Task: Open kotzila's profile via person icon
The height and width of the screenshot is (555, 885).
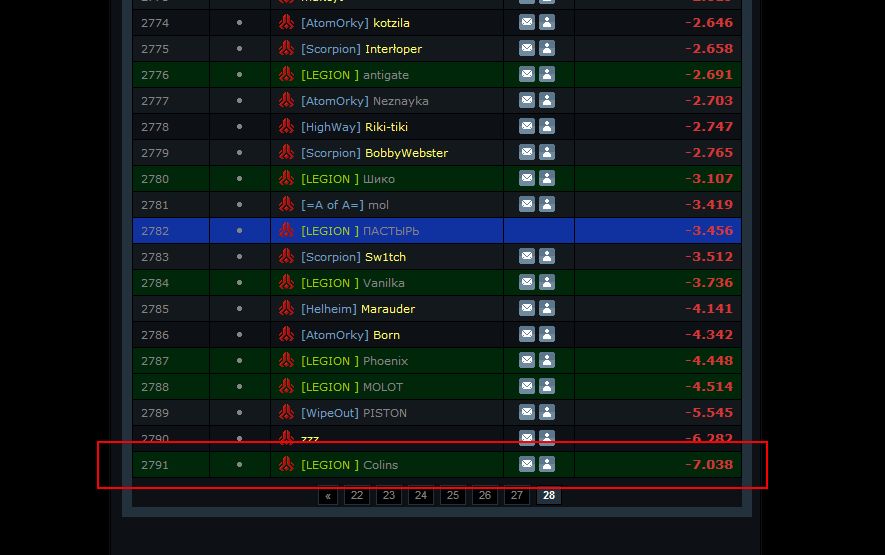Action: click(546, 22)
